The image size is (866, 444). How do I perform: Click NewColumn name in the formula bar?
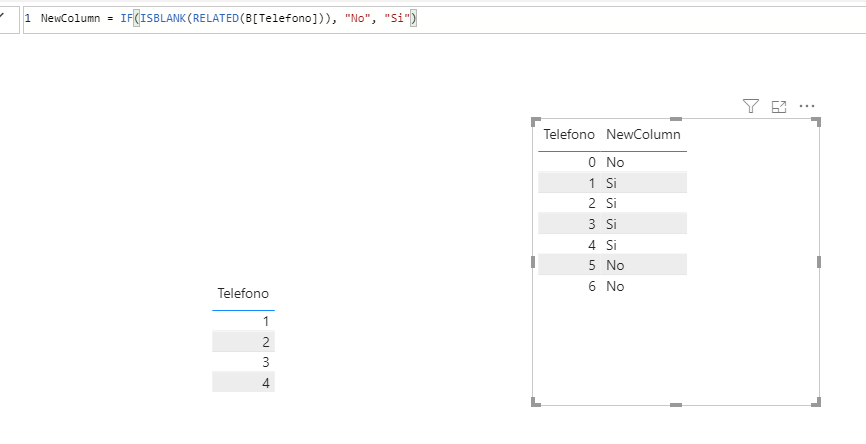click(70, 18)
